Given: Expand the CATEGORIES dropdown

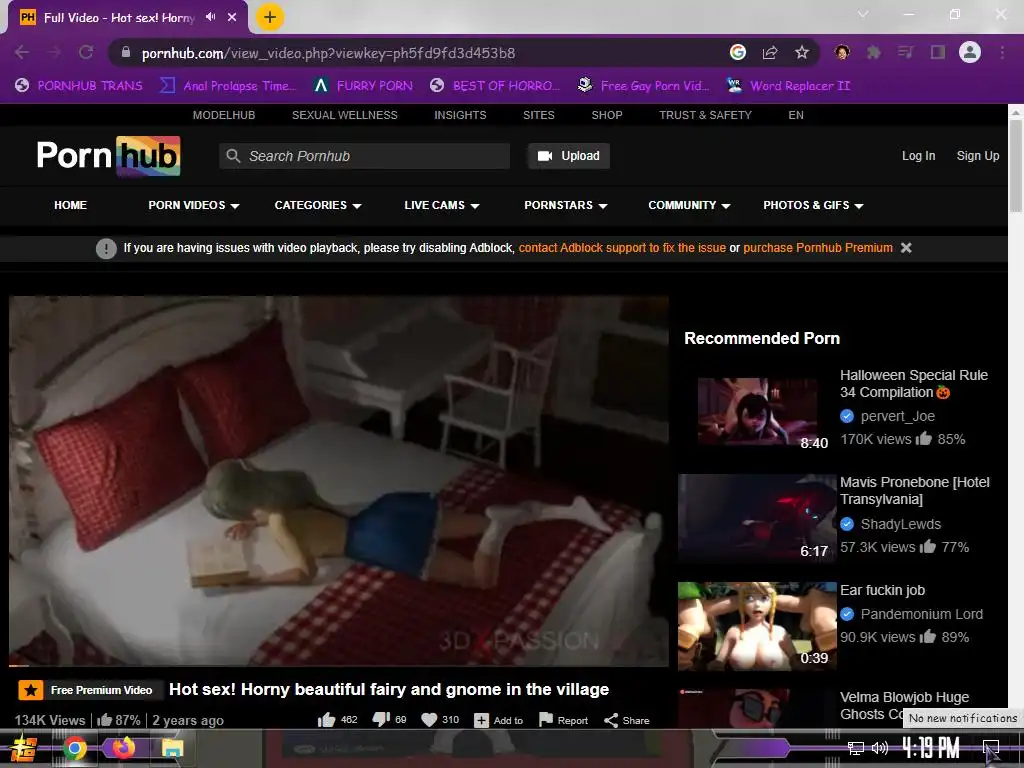Looking at the screenshot, I should [318, 205].
